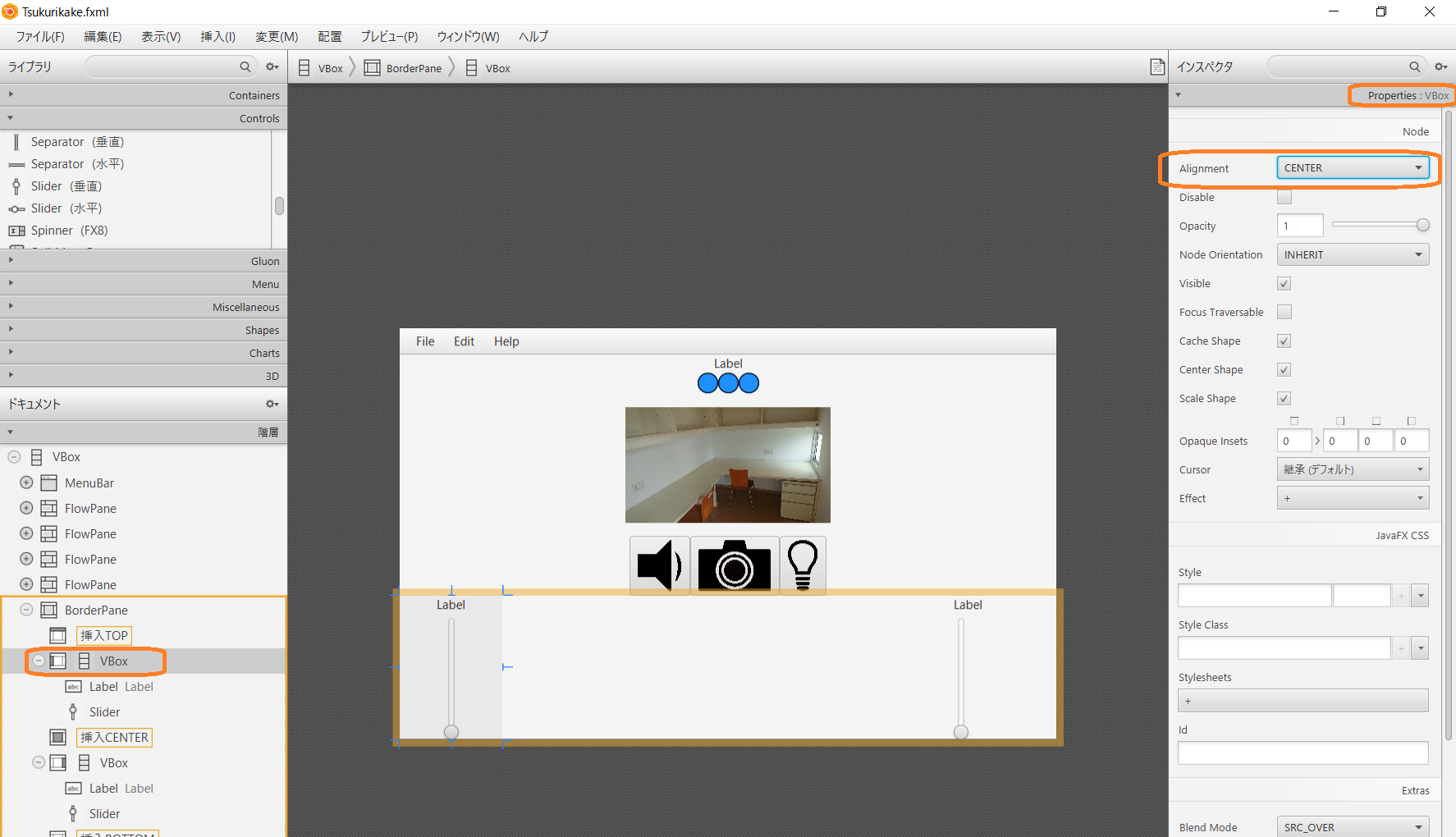Click the Id text field
Screen dimensions: 1456x837
tap(1303, 752)
